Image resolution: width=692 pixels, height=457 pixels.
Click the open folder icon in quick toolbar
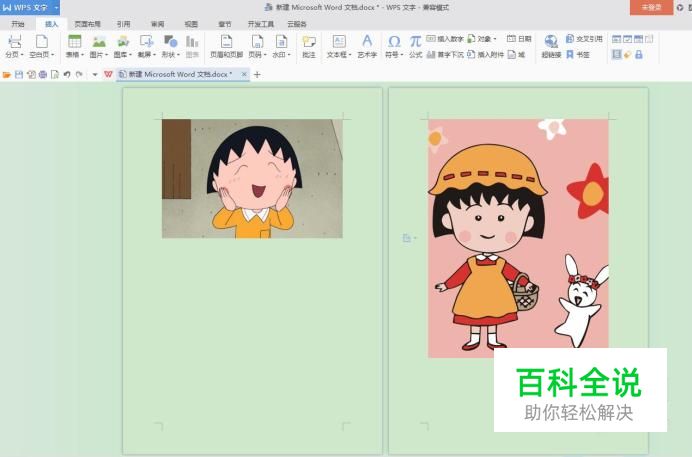7,75
